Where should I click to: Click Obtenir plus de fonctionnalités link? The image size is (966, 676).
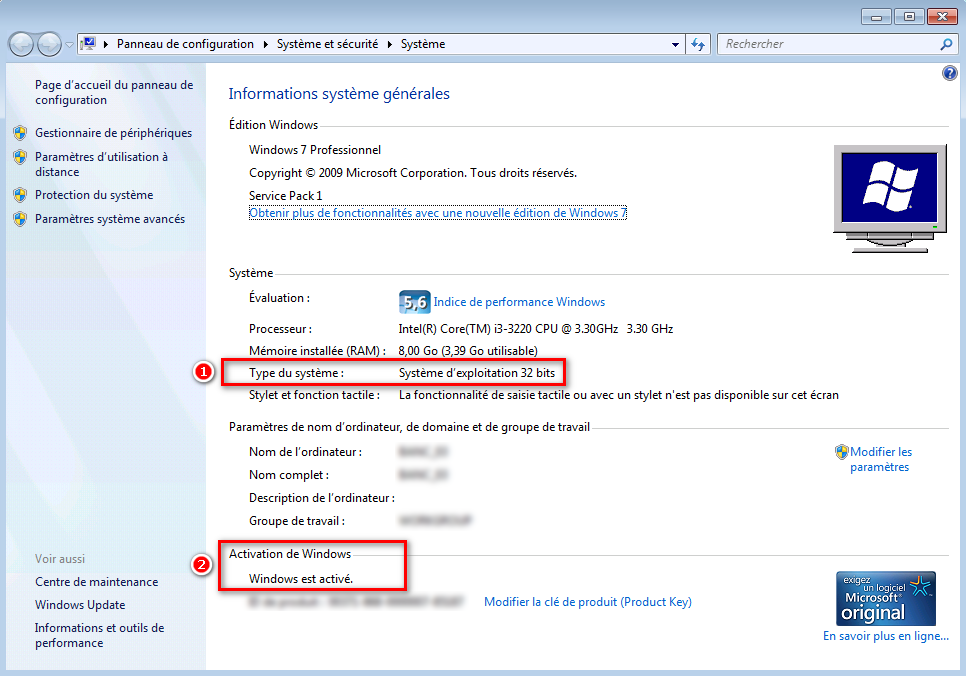coord(437,213)
